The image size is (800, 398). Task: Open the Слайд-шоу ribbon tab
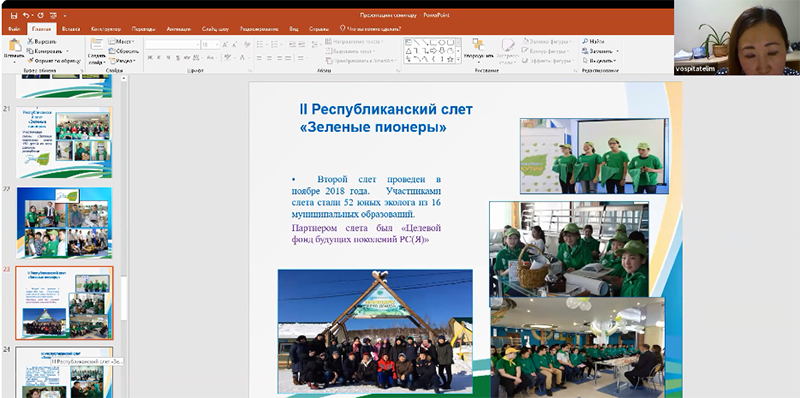pos(215,29)
